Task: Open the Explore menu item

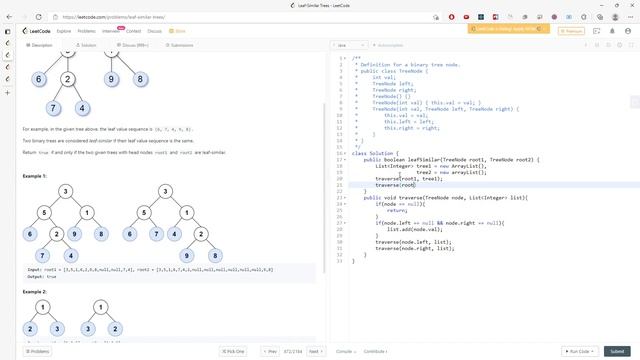Action: (x=64, y=31)
